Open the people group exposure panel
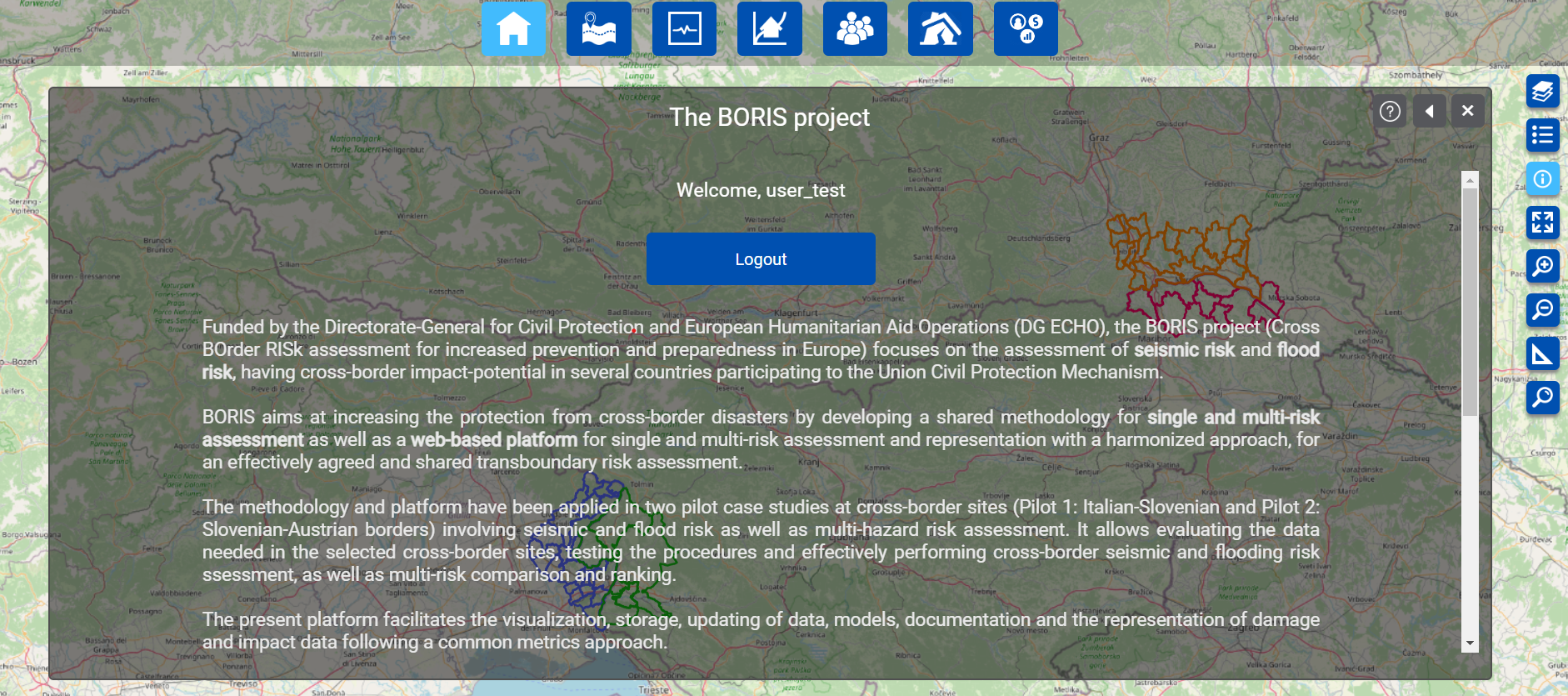Viewport: 1568px width, 696px height. 855,28
